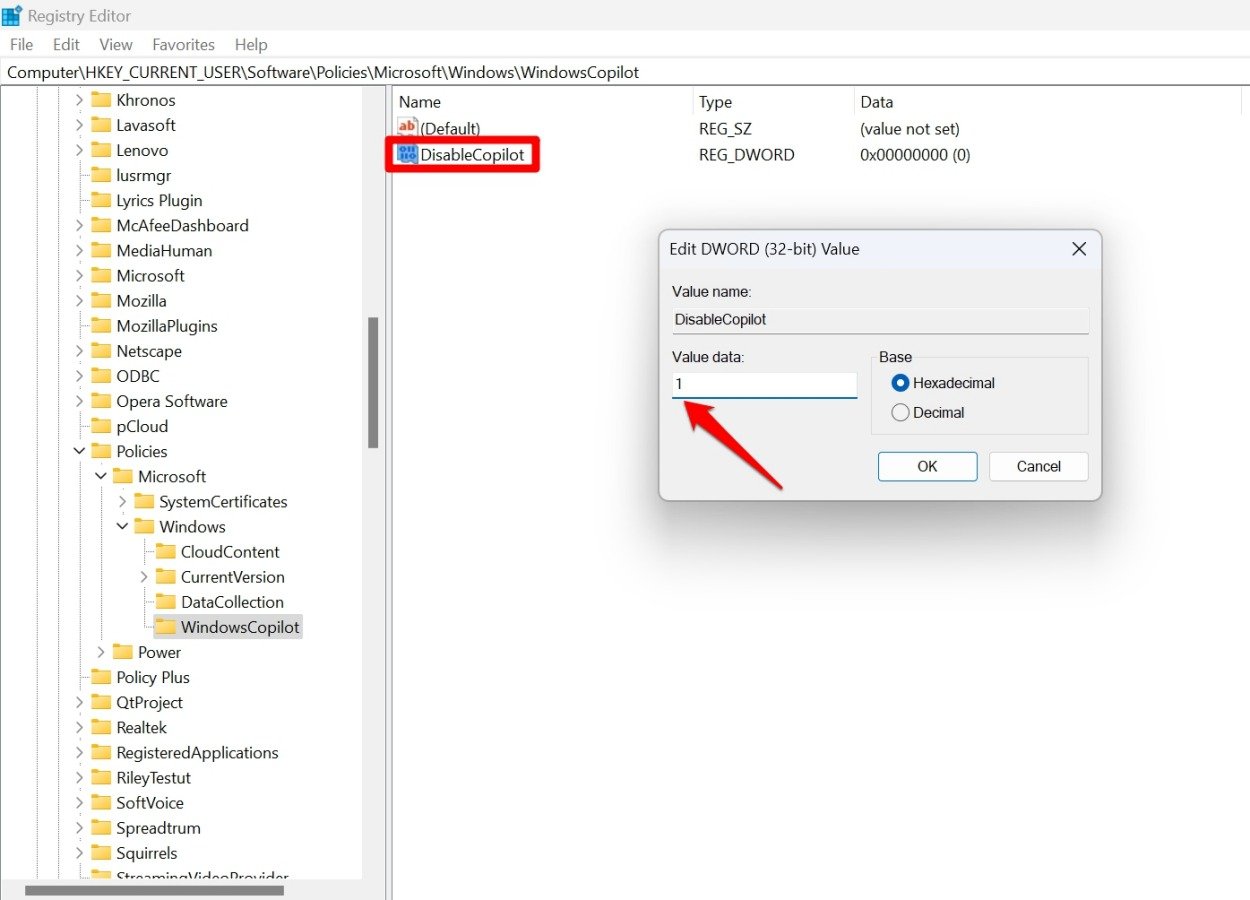Close the Edit DWORD dialog with X
This screenshot has width=1250, height=900.
[1079, 249]
